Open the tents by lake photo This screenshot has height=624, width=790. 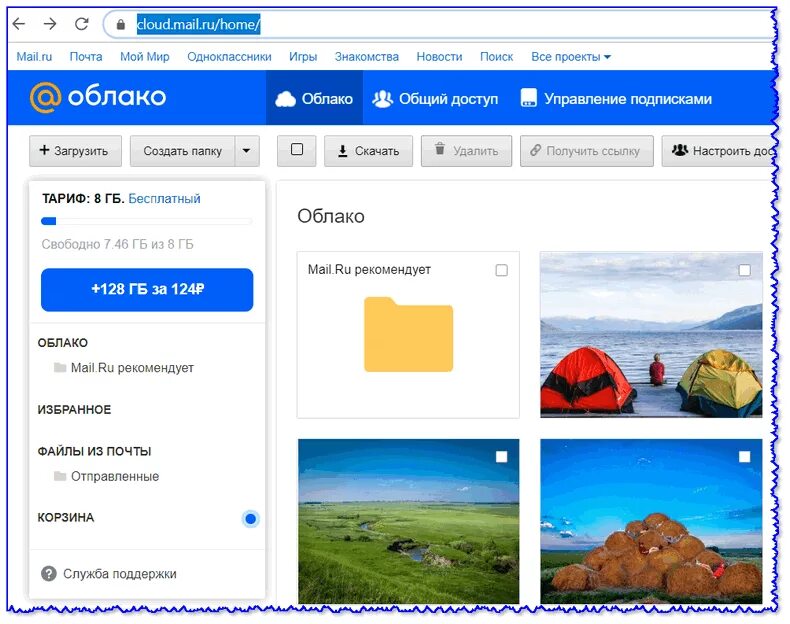click(x=651, y=334)
